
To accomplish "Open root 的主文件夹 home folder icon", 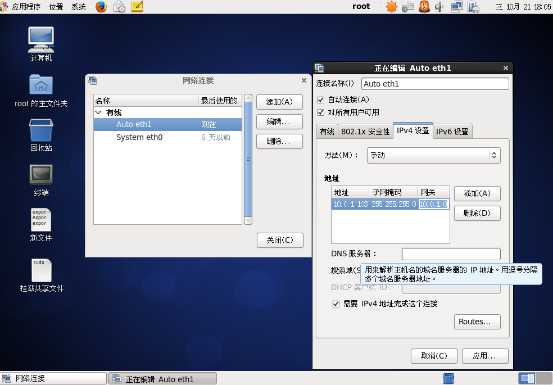I will pos(41,91).
